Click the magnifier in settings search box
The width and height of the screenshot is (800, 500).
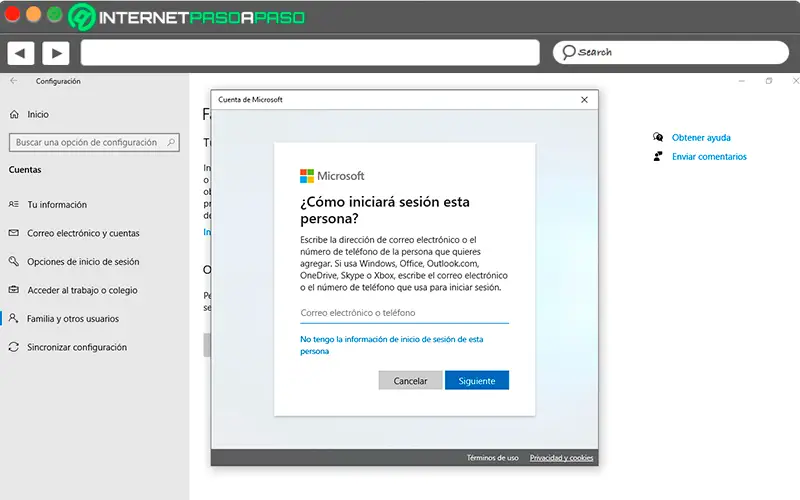coord(171,142)
